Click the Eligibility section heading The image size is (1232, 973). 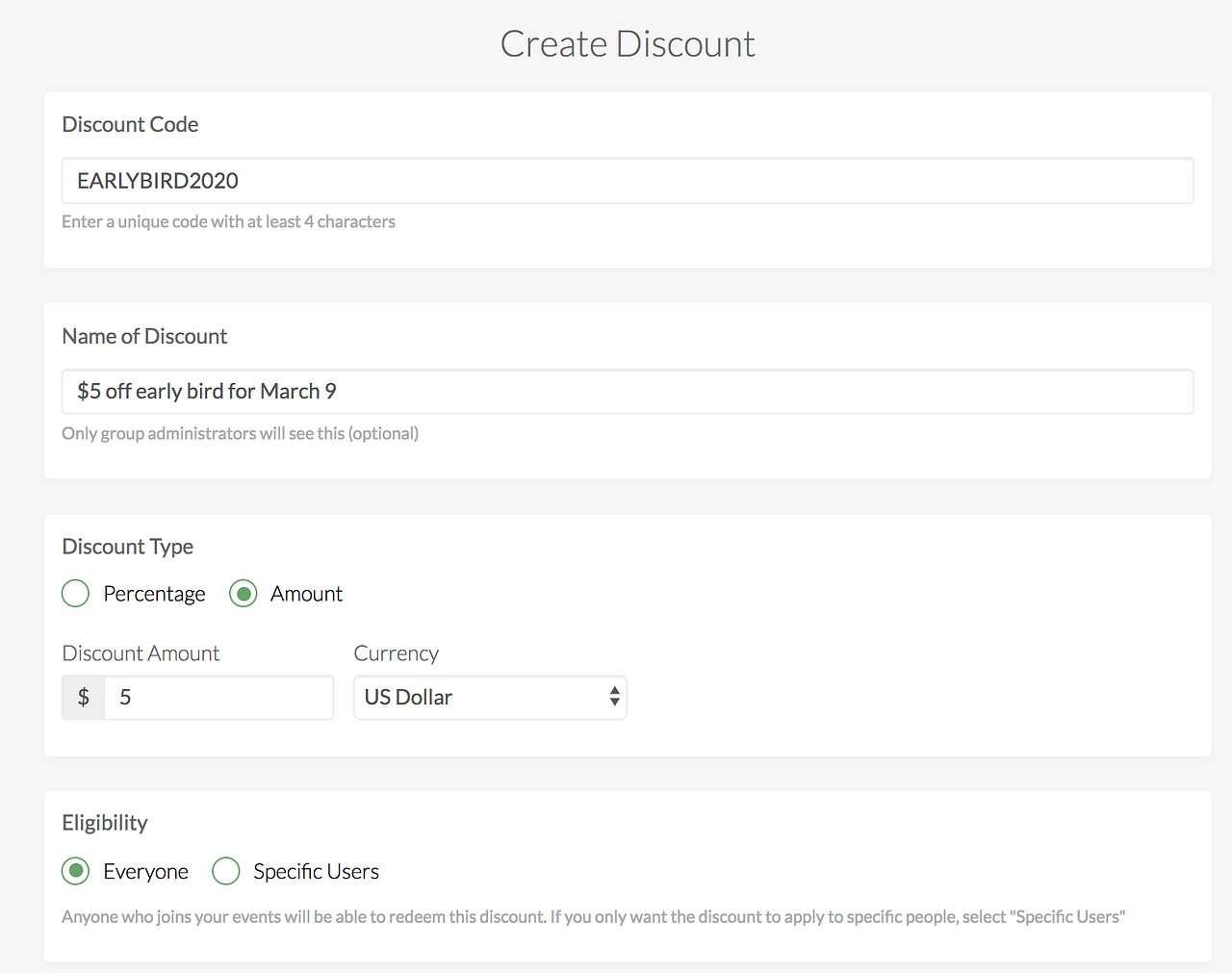pos(105,823)
